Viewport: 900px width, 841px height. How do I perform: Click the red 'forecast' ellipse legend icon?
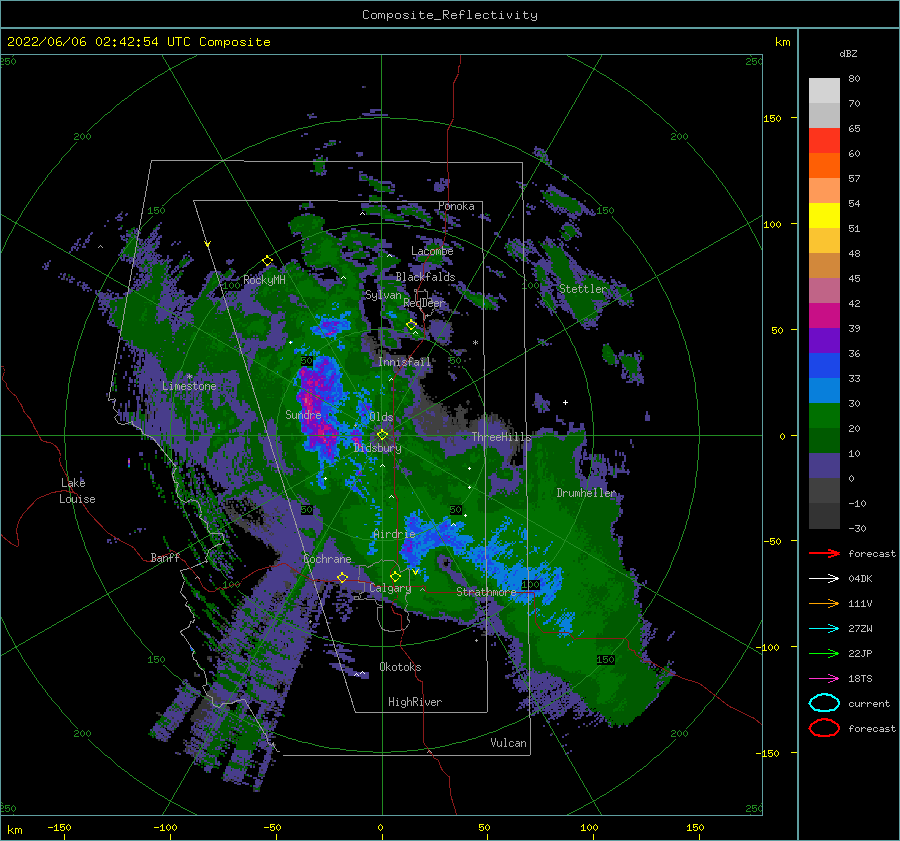(824, 728)
